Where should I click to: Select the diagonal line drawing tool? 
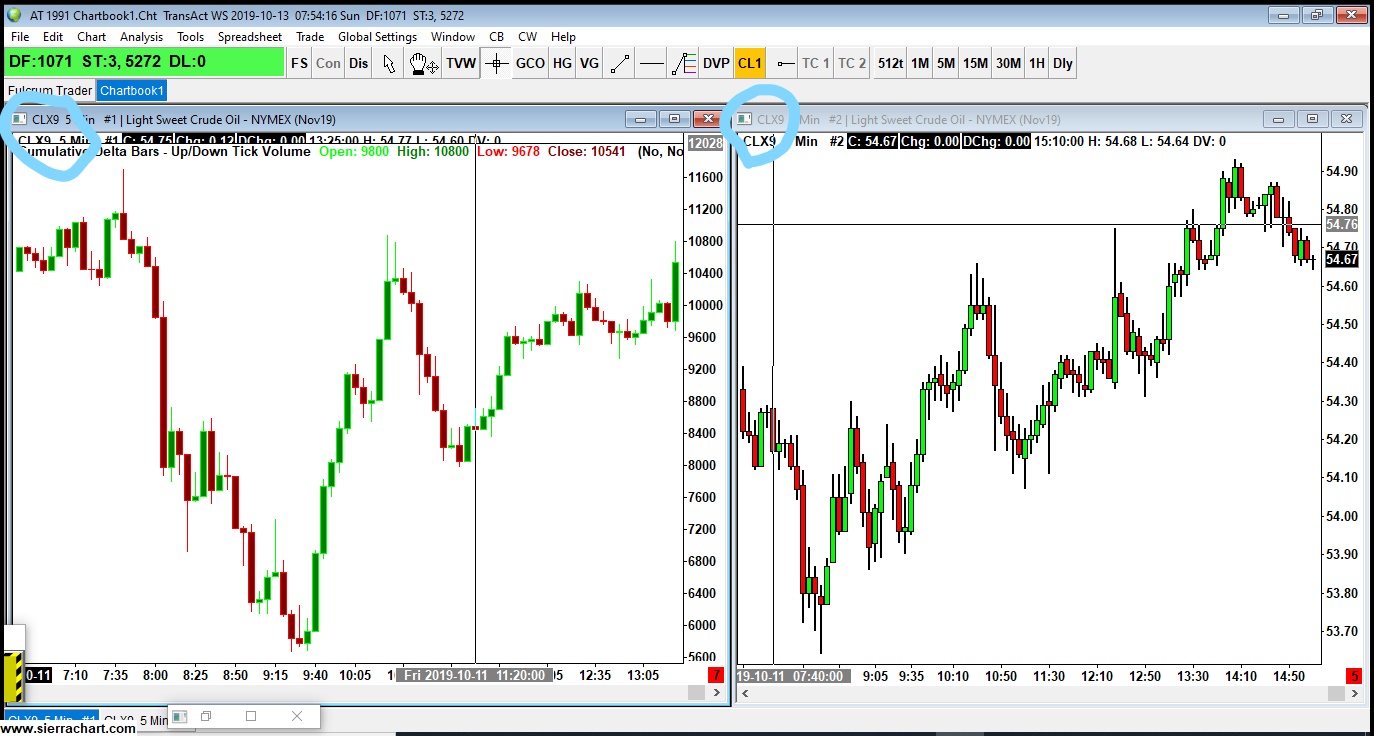click(x=620, y=63)
